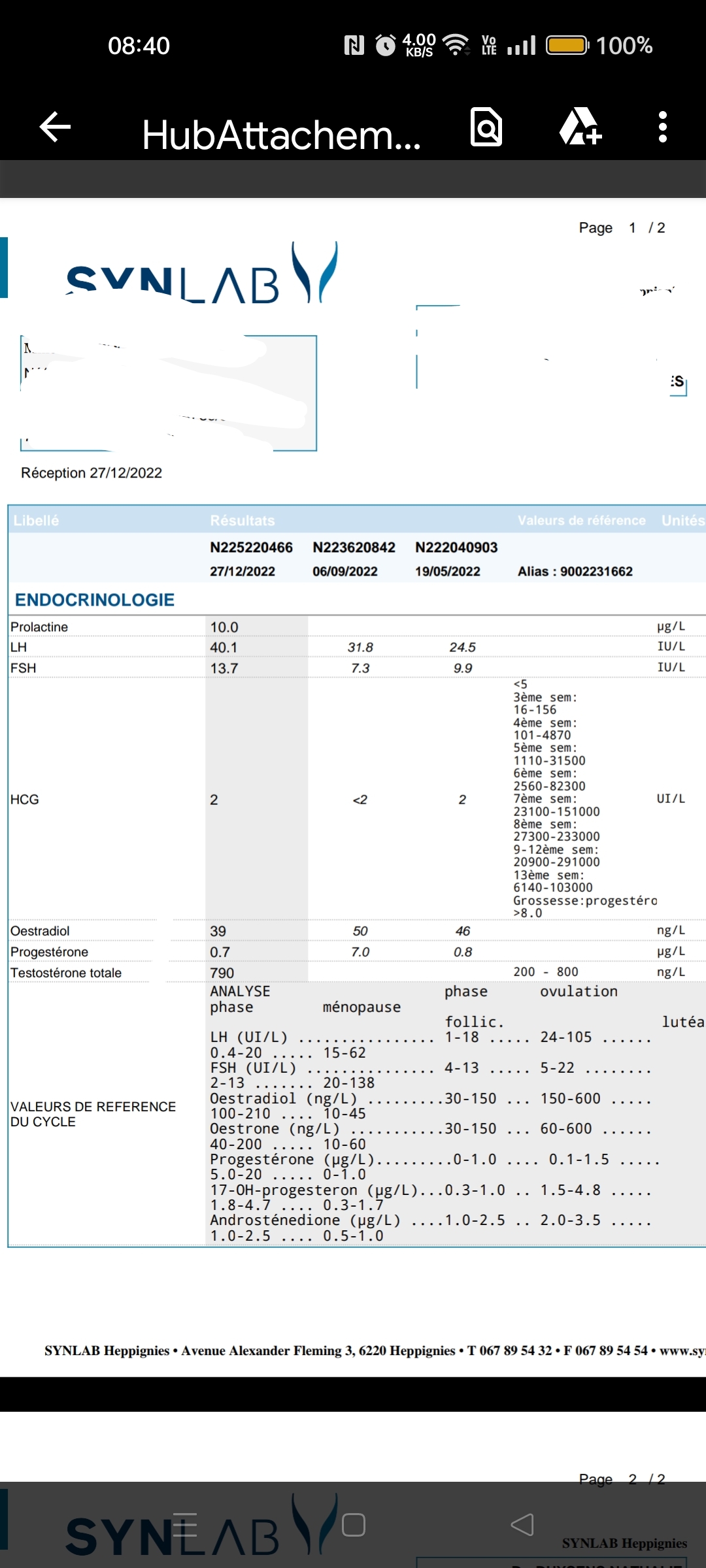The height and width of the screenshot is (1568, 706).
Task: Select the Progestérone previous value 7.0
Action: point(360,952)
